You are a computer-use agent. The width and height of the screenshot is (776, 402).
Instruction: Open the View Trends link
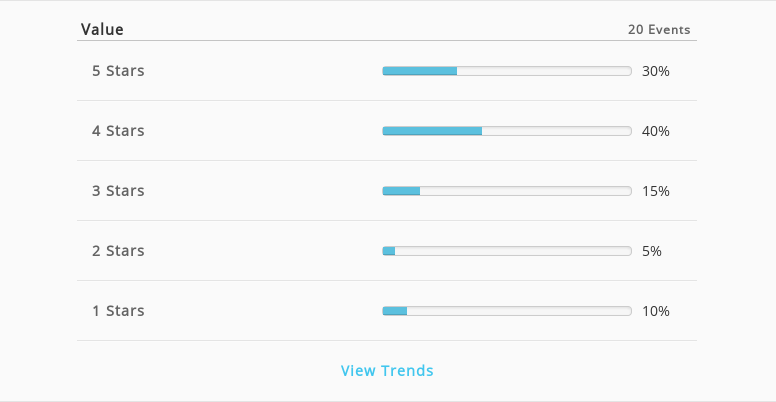point(387,370)
